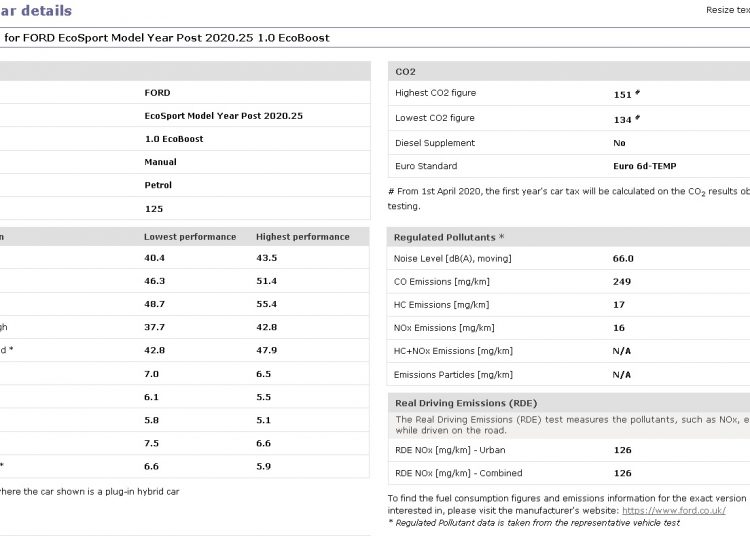750x536 pixels.
Task: Click the Real Driving Emissions (RDE) header
Action: (466, 403)
